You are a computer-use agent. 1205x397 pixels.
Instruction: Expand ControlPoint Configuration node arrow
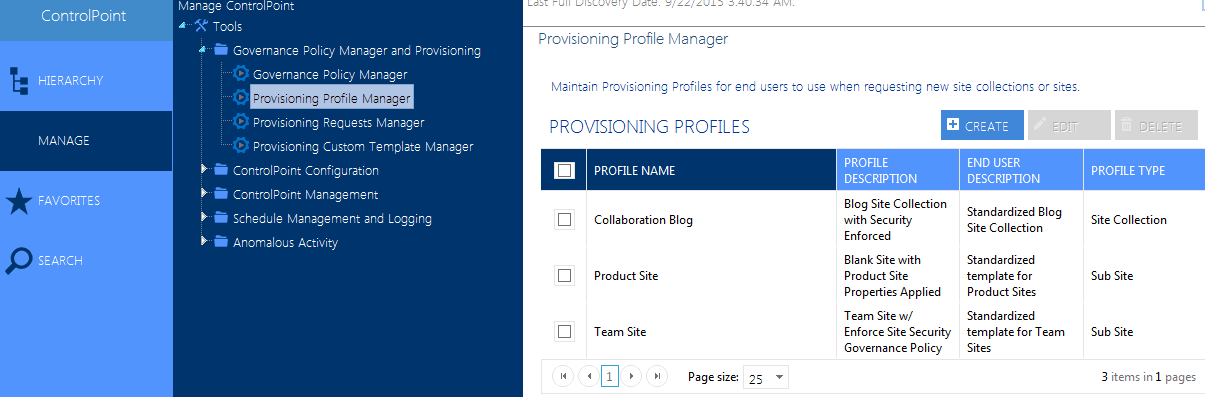(204, 169)
